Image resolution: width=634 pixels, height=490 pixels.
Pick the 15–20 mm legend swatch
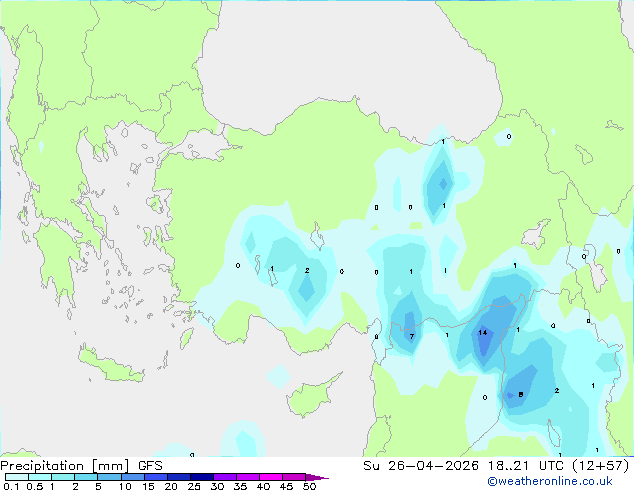156,477
